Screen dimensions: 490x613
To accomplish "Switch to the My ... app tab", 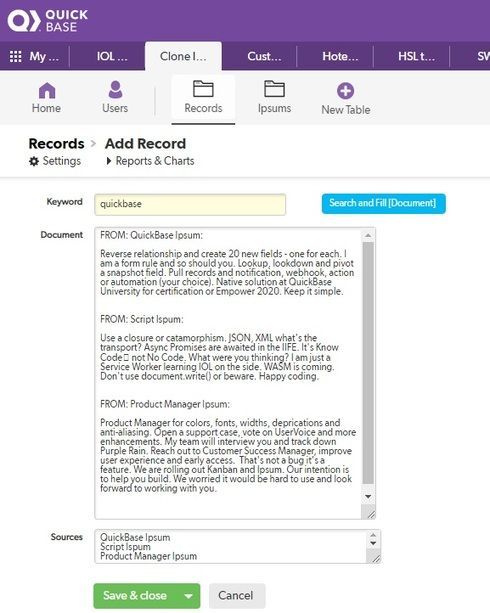I will point(44,57).
